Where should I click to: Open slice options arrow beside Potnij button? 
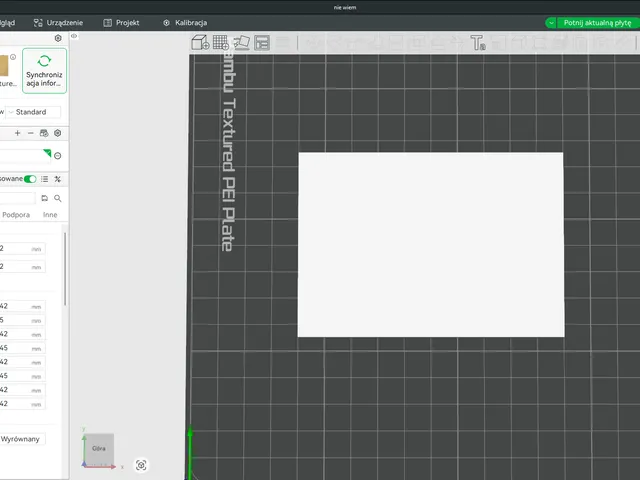pyautogui.click(x=551, y=23)
